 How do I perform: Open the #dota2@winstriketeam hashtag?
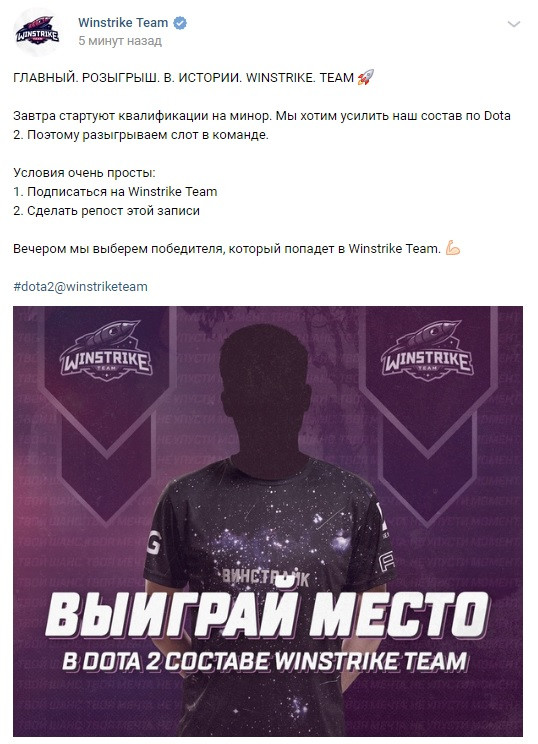tap(80, 287)
